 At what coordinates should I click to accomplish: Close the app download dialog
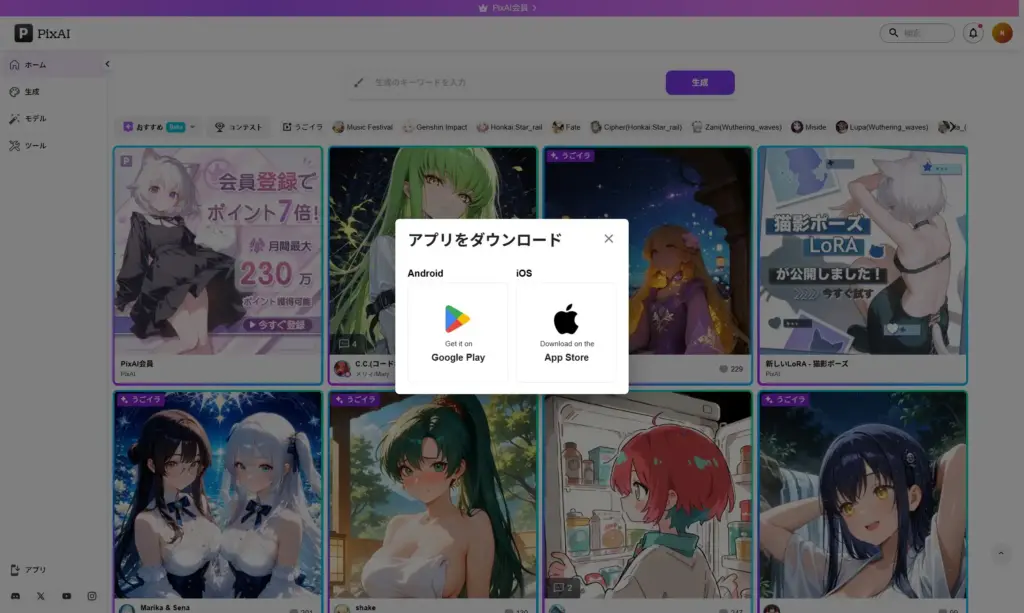click(609, 239)
